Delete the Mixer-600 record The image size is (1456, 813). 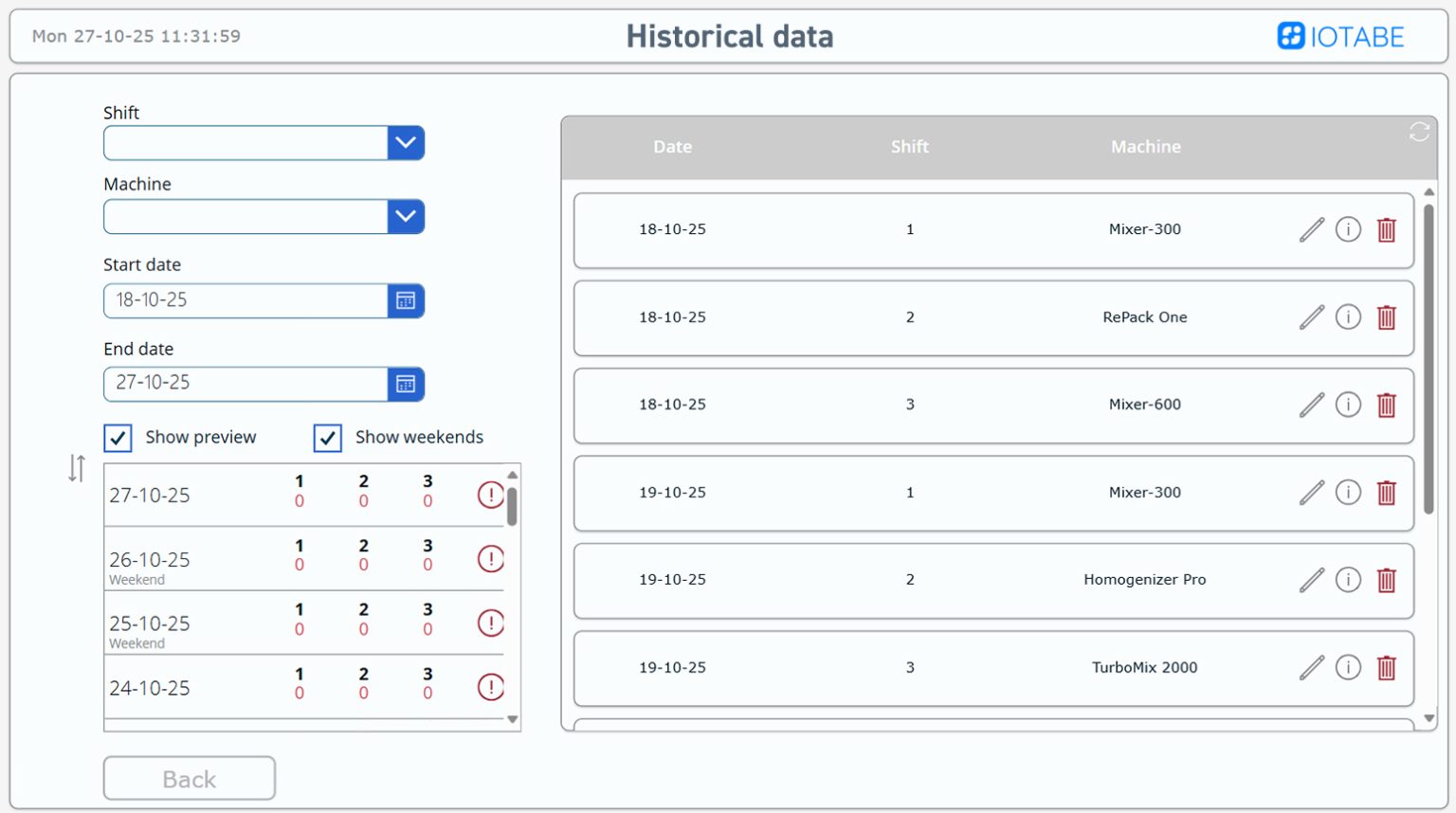[1386, 405]
